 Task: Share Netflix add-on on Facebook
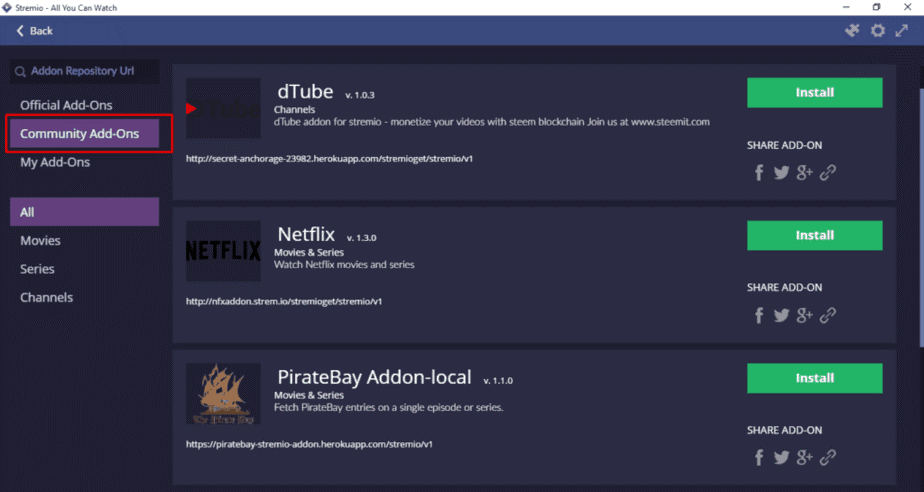[x=759, y=315]
